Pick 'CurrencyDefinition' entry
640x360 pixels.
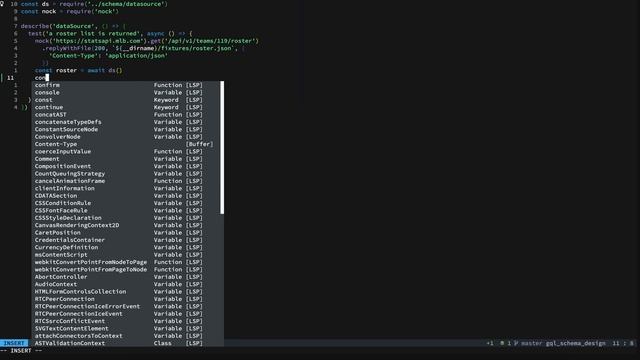tap(128, 247)
